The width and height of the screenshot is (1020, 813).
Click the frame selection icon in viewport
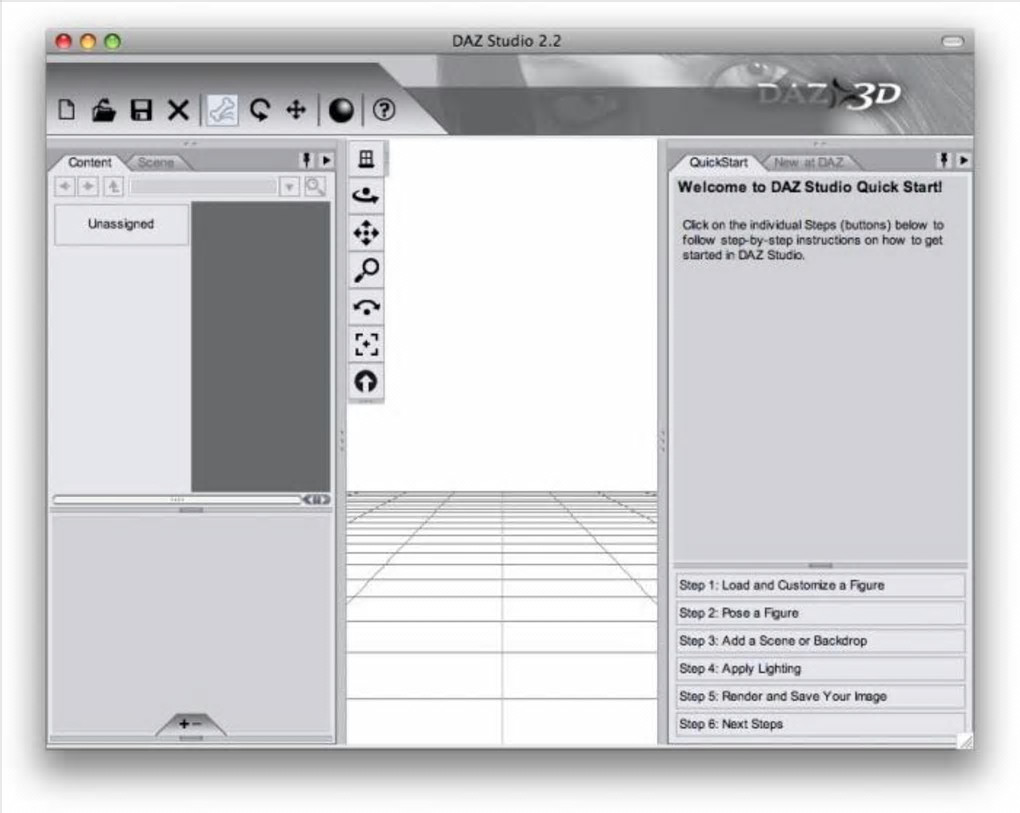(x=366, y=344)
